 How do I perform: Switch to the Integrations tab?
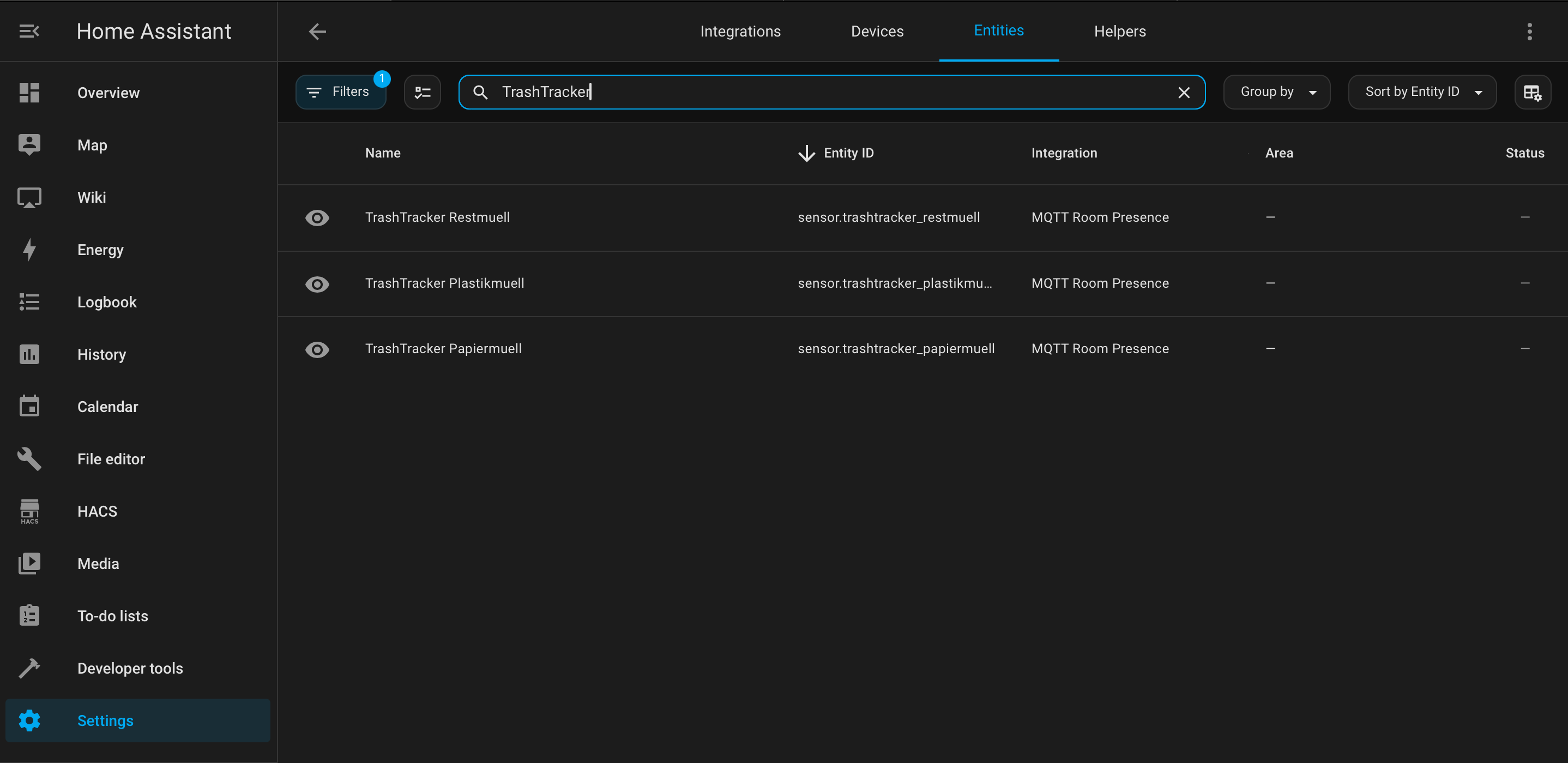[740, 31]
